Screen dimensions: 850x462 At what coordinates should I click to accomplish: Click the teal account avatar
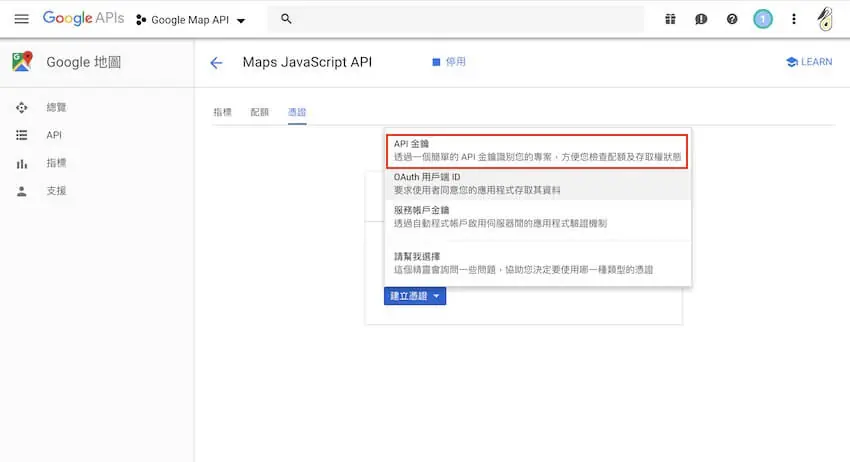(763, 20)
